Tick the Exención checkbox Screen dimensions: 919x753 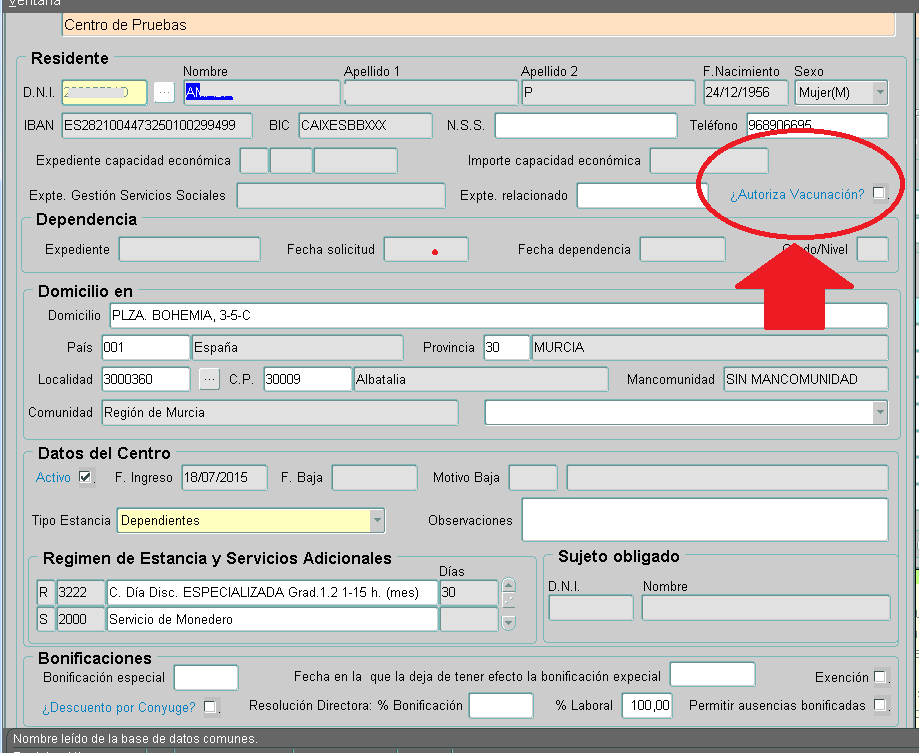pyautogui.click(x=879, y=677)
